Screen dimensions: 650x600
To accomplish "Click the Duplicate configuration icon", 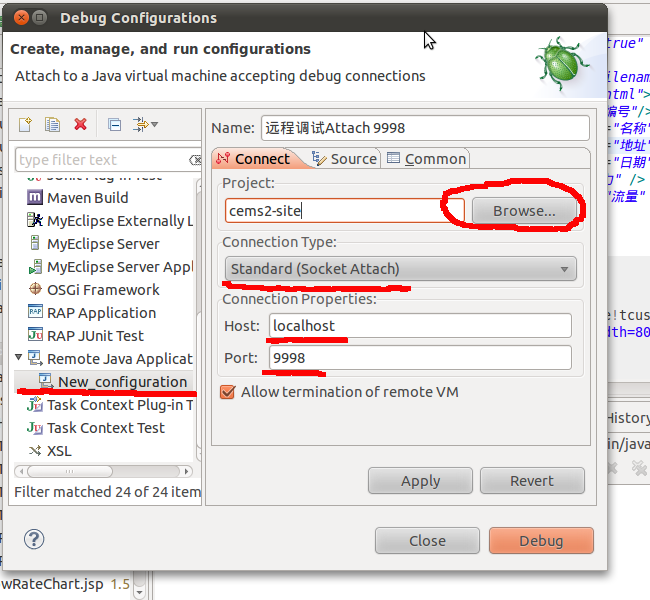I will (52, 124).
